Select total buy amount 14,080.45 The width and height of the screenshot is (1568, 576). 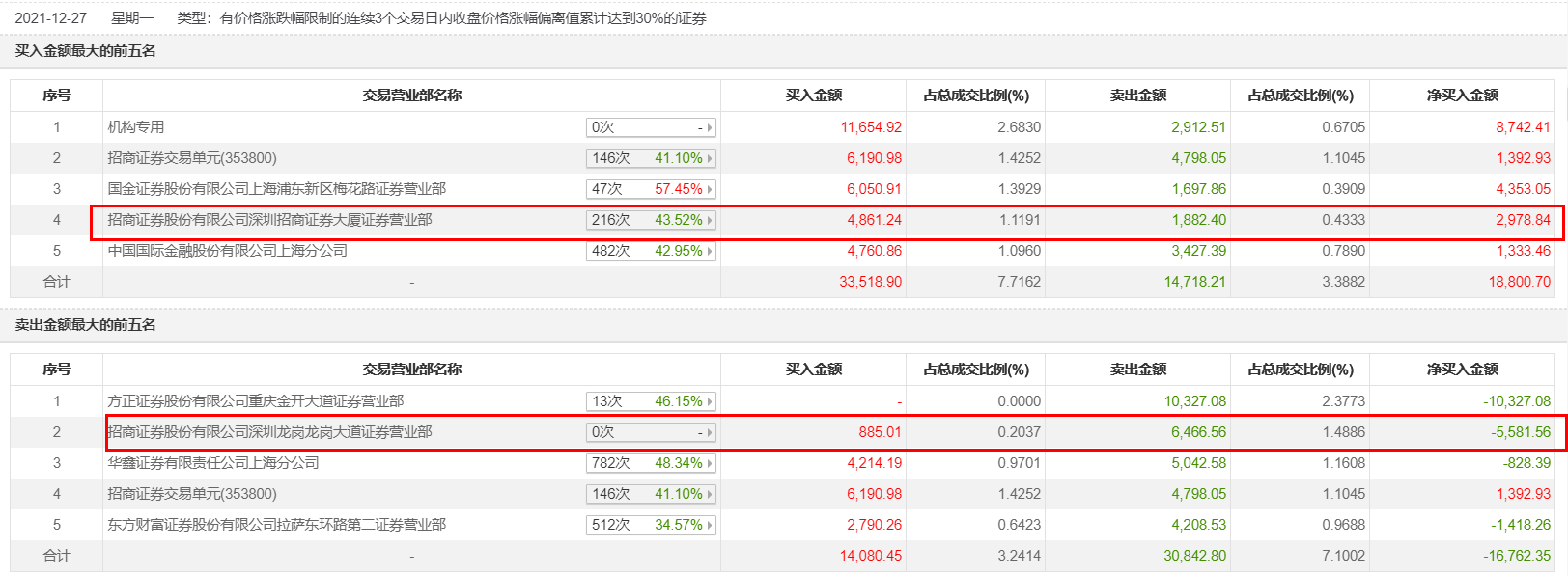pos(871,556)
